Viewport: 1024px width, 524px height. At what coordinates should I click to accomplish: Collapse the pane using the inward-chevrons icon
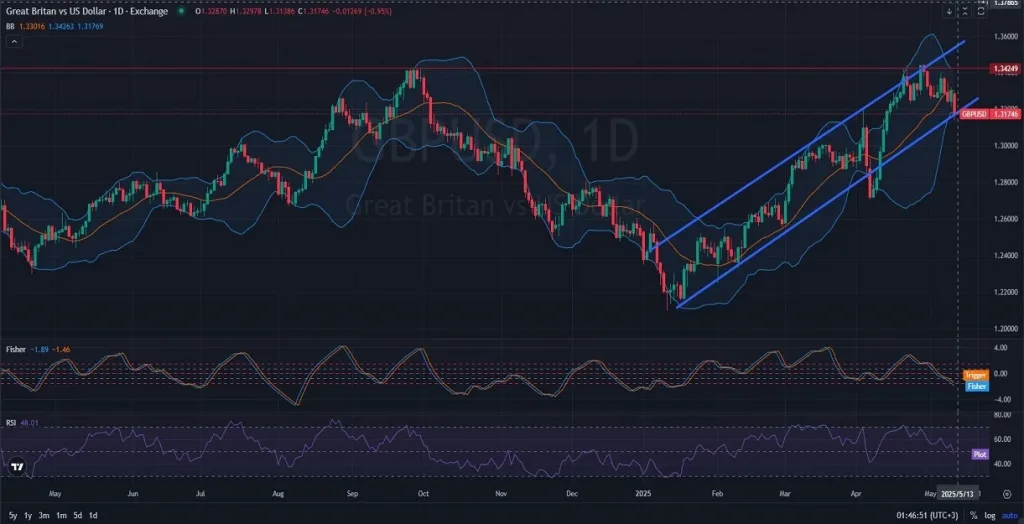[x=965, y=11]
